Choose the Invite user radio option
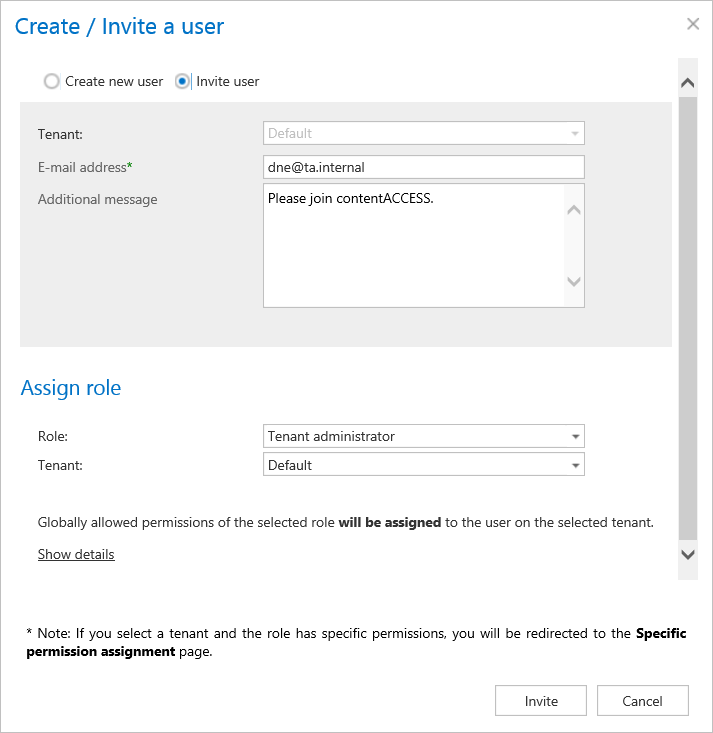Viewport: 713px width, 733px height. [183, 82]
